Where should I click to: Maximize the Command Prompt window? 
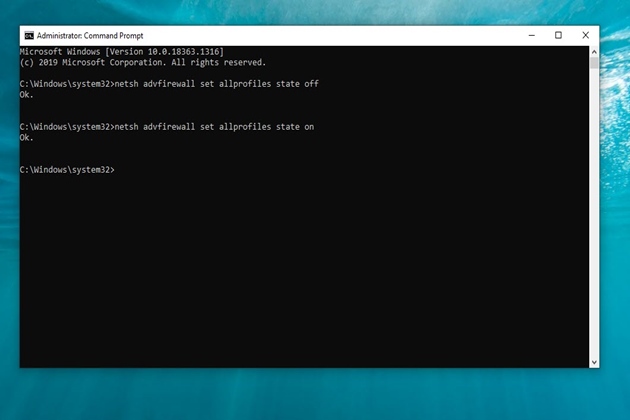pos(558,35)
